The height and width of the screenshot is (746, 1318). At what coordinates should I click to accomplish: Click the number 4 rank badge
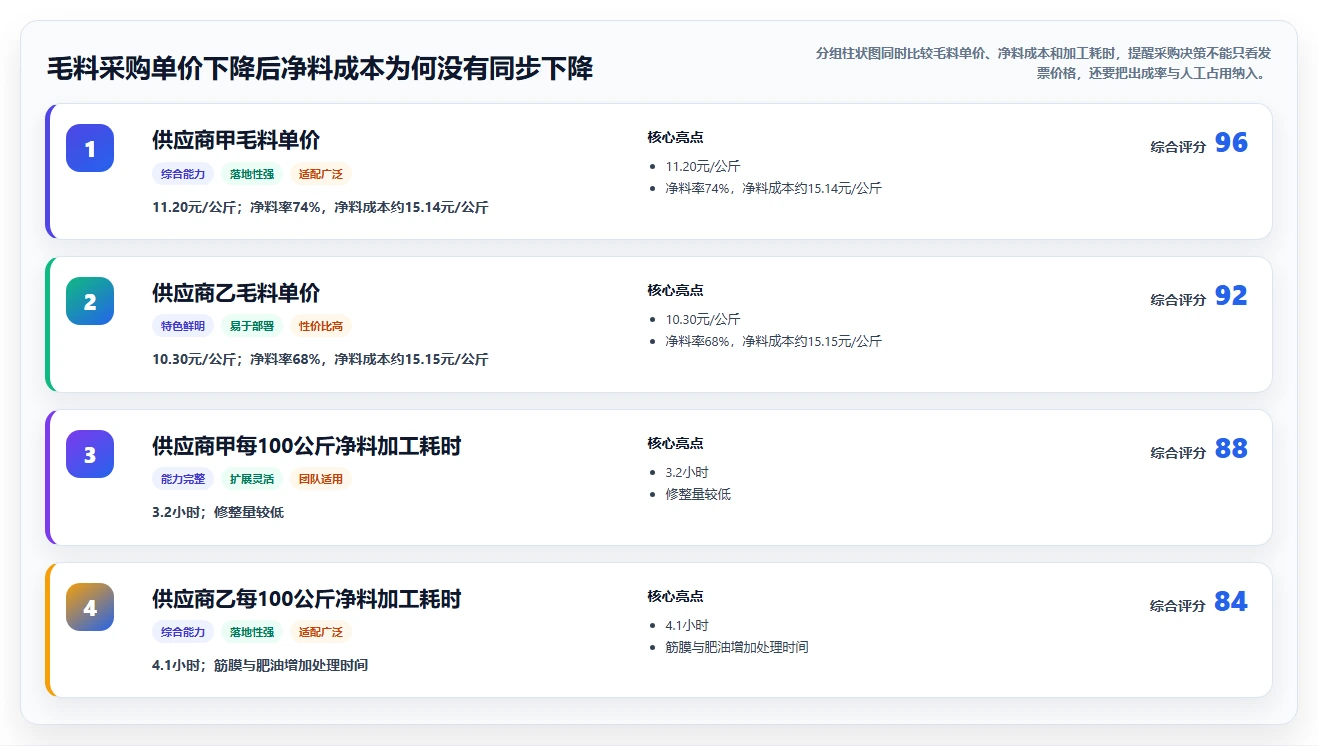[x=90, y=607]
